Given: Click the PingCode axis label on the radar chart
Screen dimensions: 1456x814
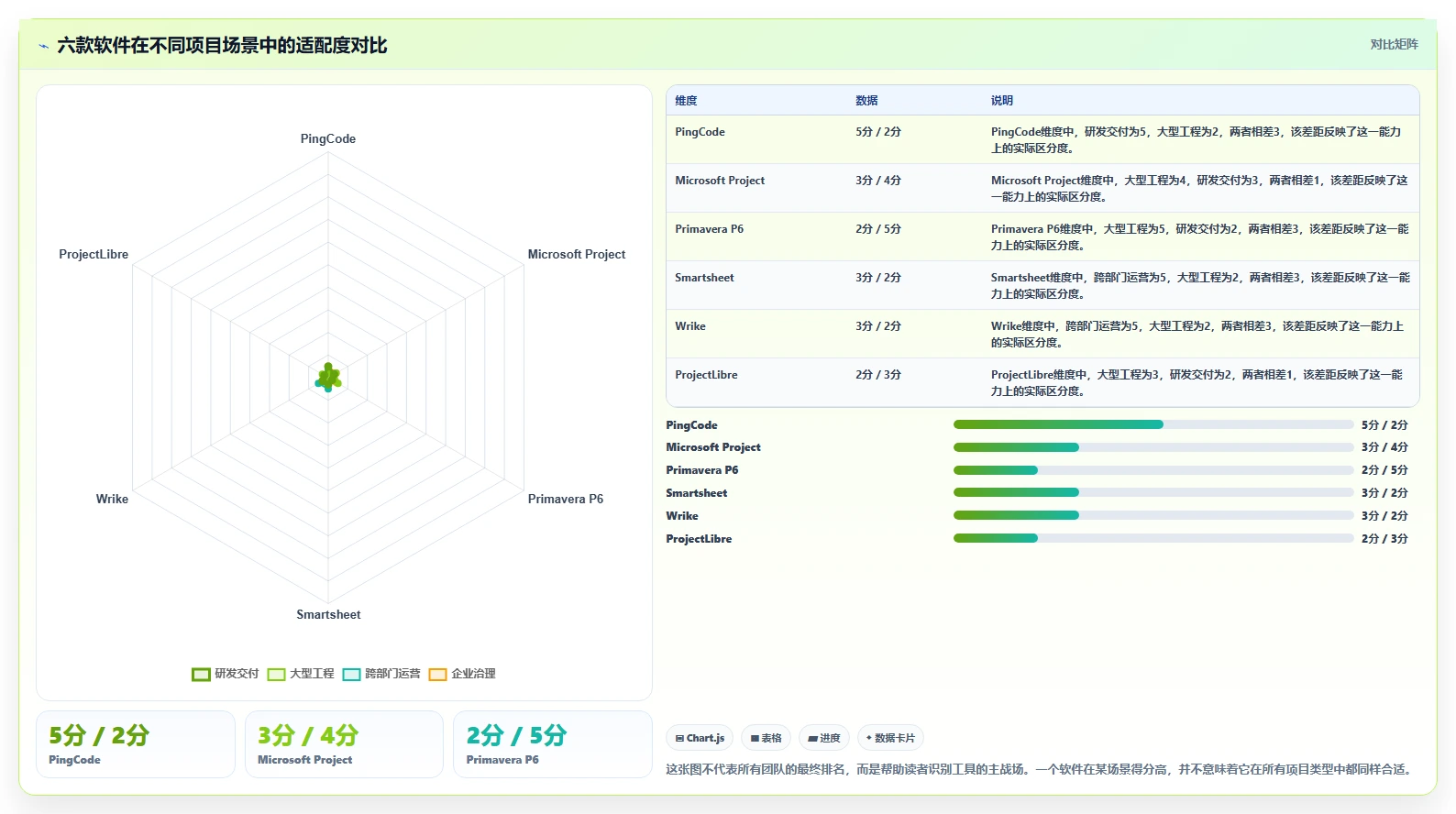Looking at the screenshot, I should (328, 139).
